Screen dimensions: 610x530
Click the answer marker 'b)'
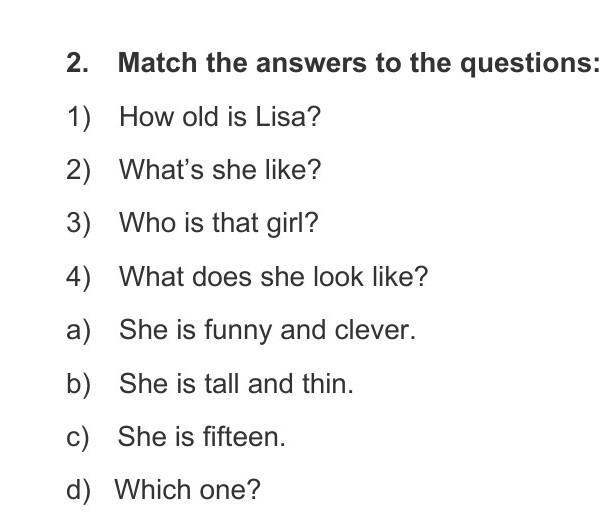[x=79, y=383]
